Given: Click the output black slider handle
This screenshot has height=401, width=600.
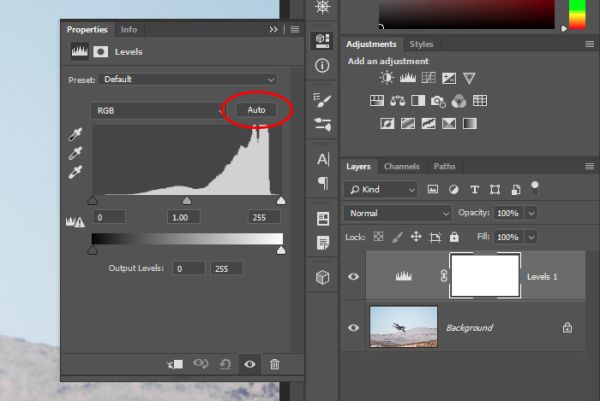Looking at the screenshot, I should pos(93,250).
